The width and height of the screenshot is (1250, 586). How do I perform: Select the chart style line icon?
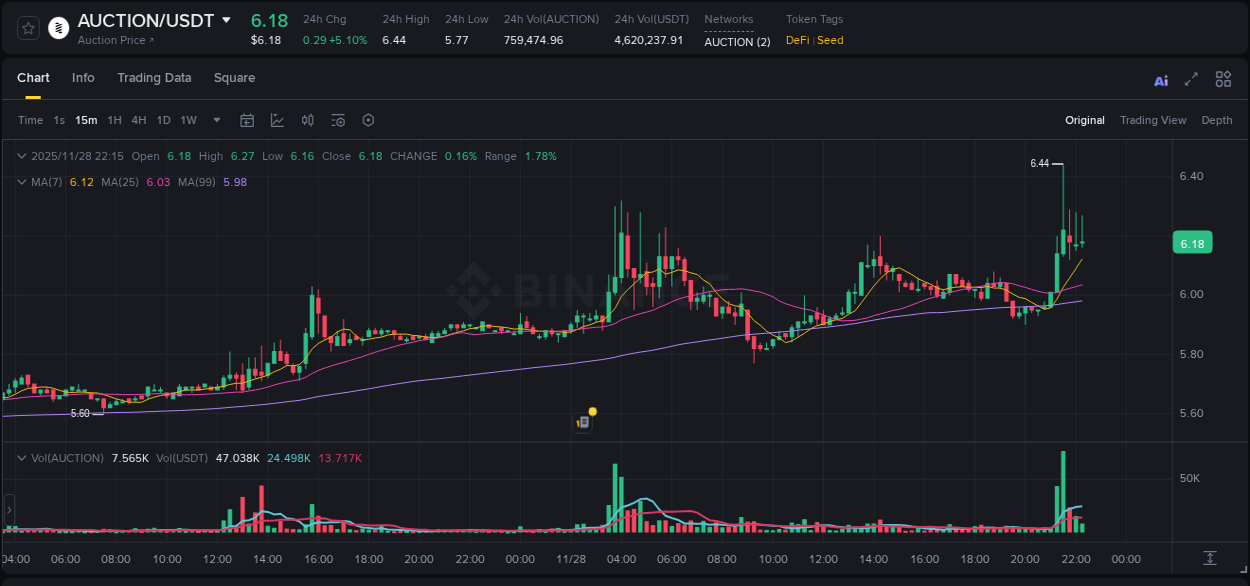click(277, 120)
